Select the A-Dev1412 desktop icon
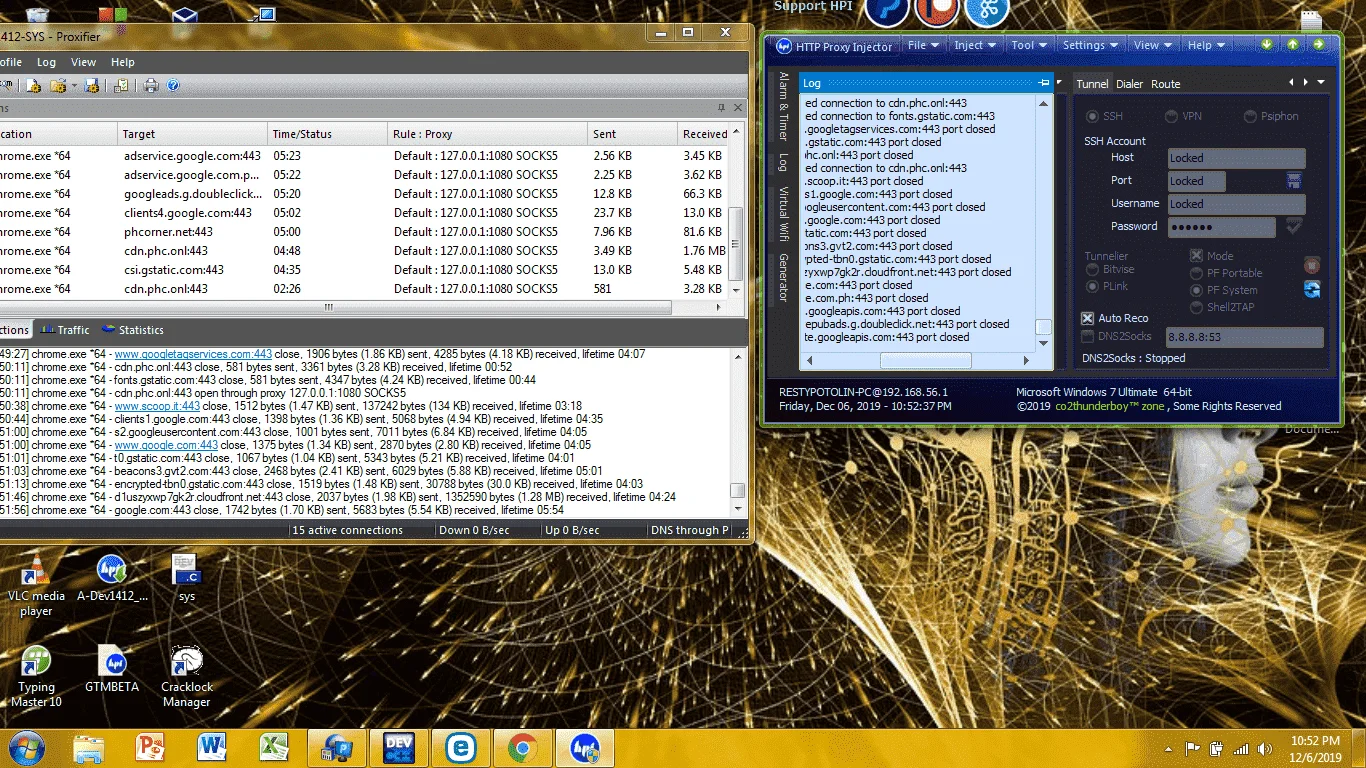 112,578
